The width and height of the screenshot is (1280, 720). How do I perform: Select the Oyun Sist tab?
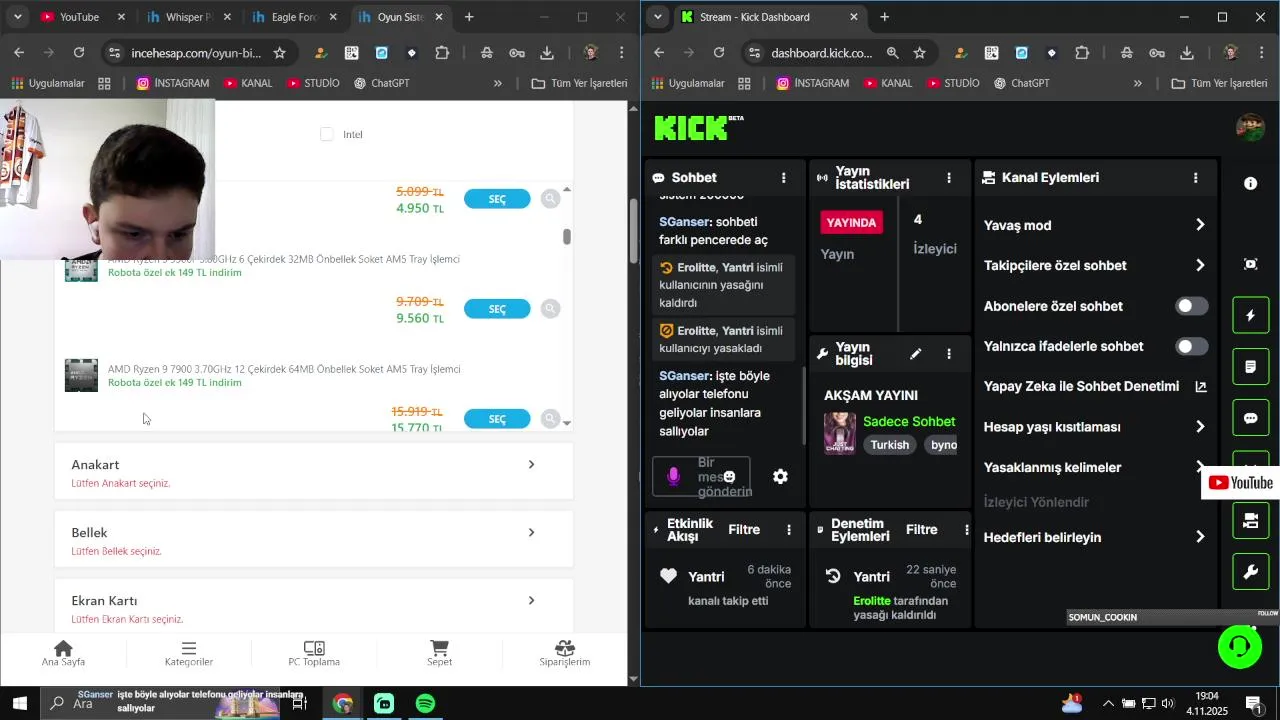click(x=400, y=17)
